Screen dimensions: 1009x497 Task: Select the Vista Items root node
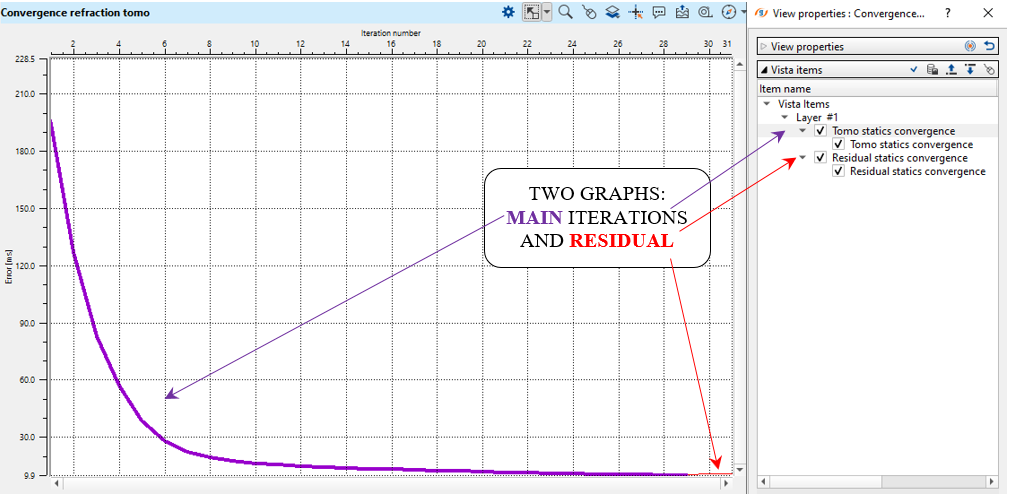coord(802,104)
